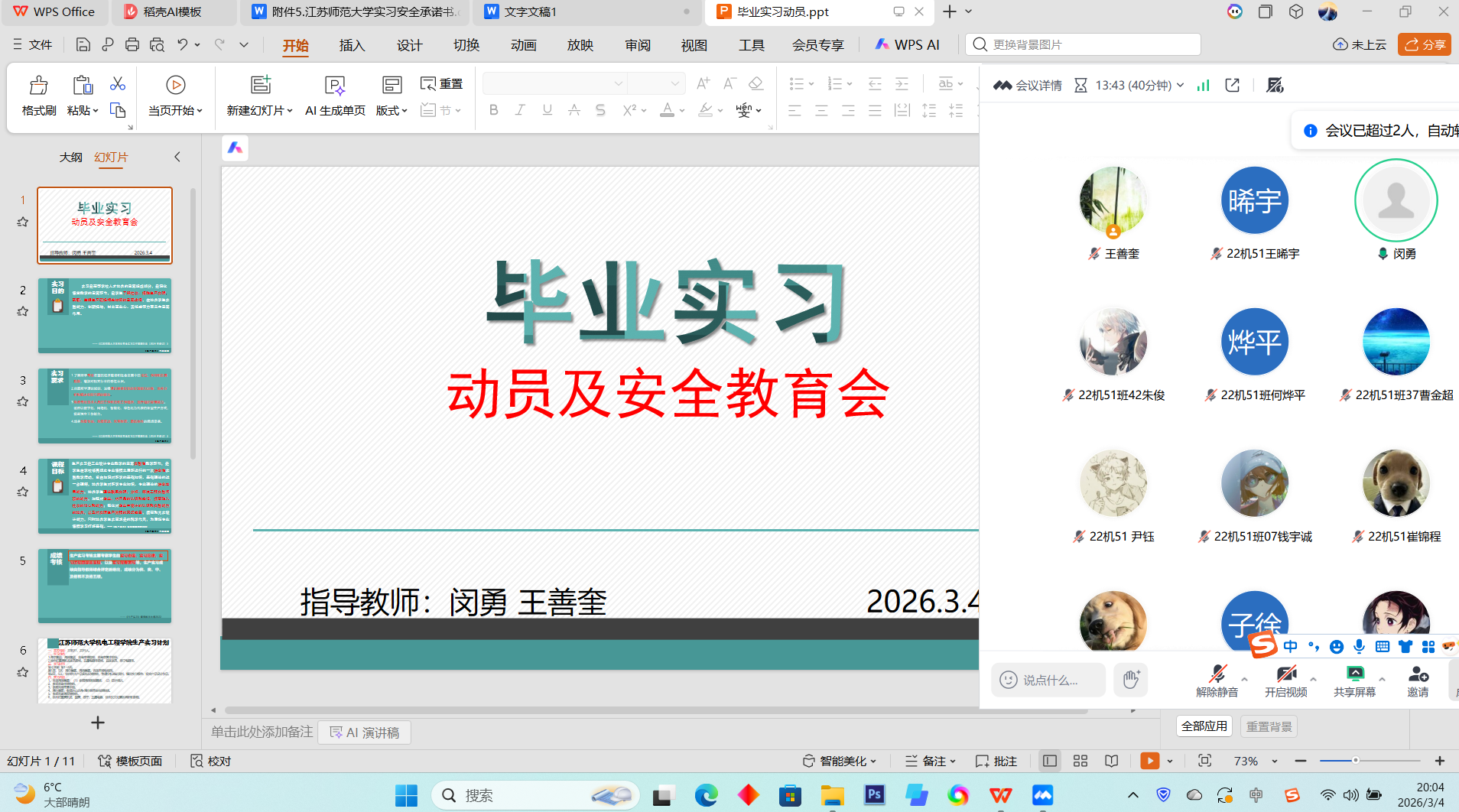The height and width of the screenshot is (812, 1459).
Task: Click the Format Painter icon
Action: [38, 86]
